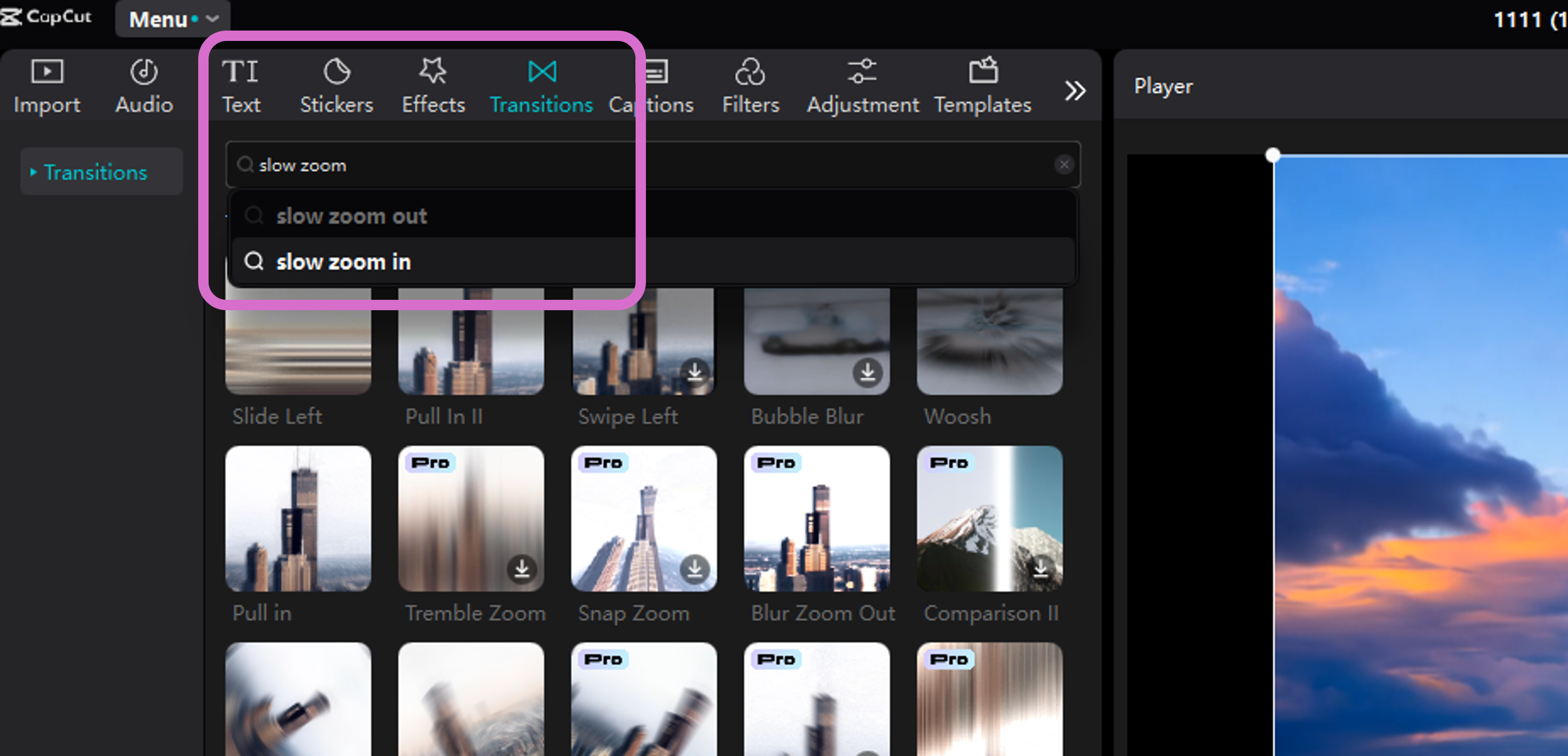The width and height of the screenshot is (1568, 756).
Task: Open the Filters panel
Action: [x=750, y=86]
